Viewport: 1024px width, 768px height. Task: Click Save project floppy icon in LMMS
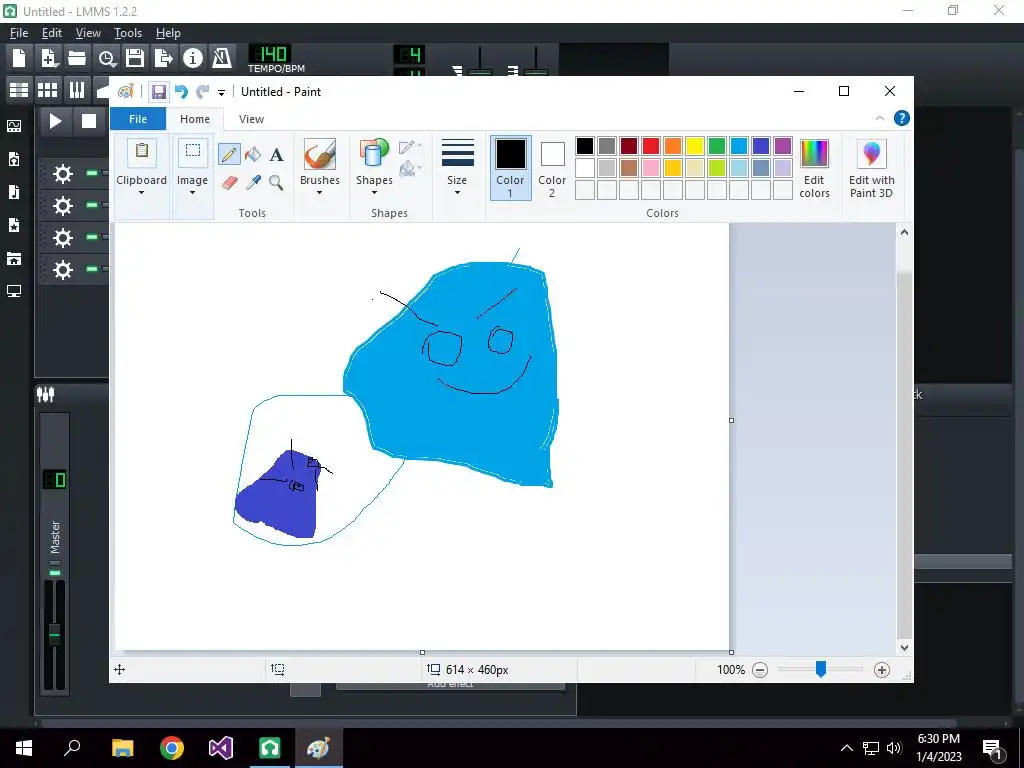pyautogui.click(x=135, y=58)
